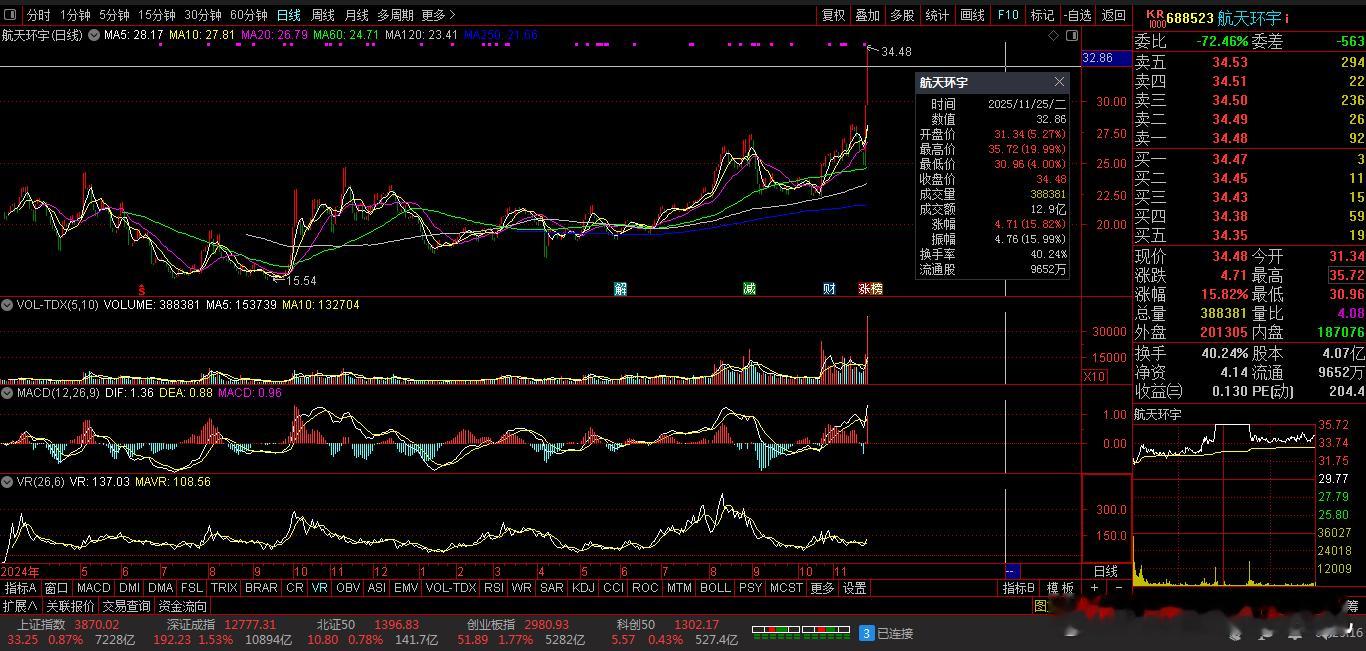Screen dimensions: 1366x651
Task: Click the 上证指数 status bar entry
Action: click(41, 625)
